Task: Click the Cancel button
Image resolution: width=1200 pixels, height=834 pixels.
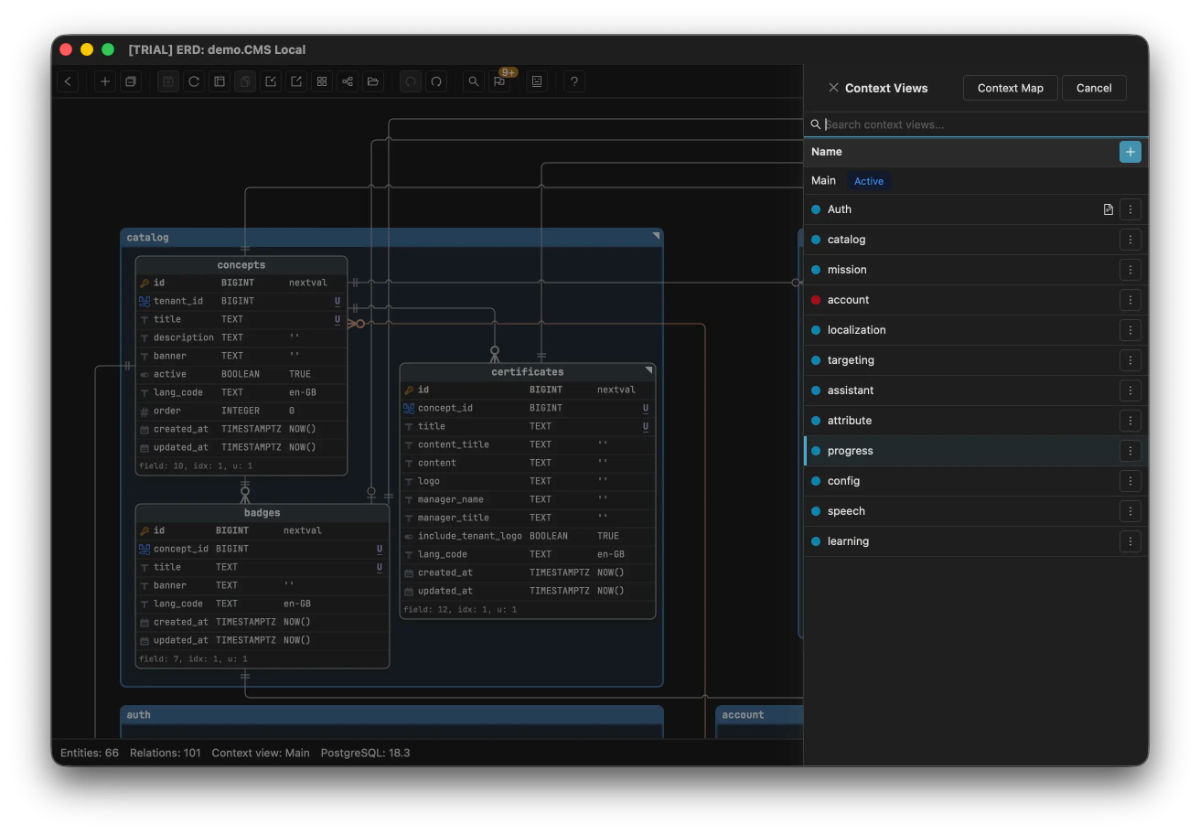Action: pyautogui.click(x=1094, y=88)
